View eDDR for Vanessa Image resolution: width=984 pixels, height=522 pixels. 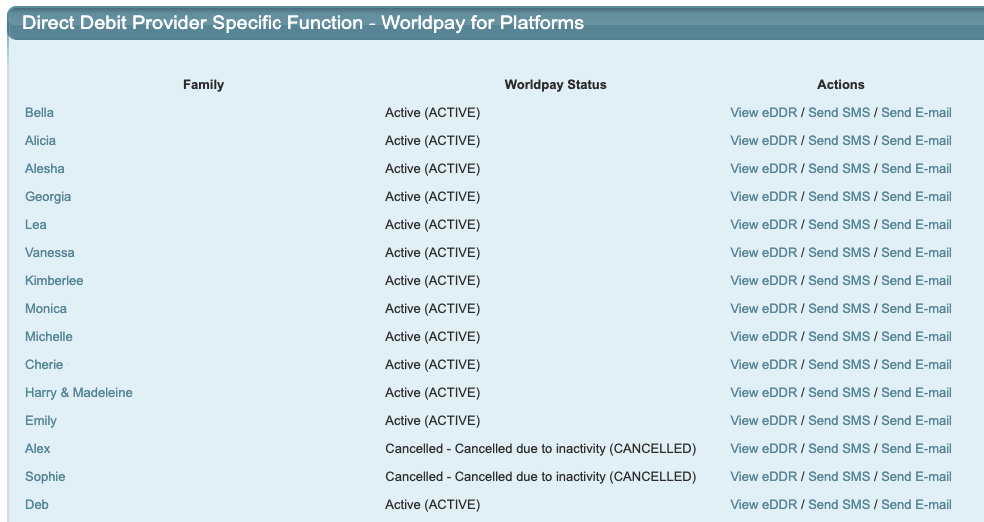[x=764, y=253]
